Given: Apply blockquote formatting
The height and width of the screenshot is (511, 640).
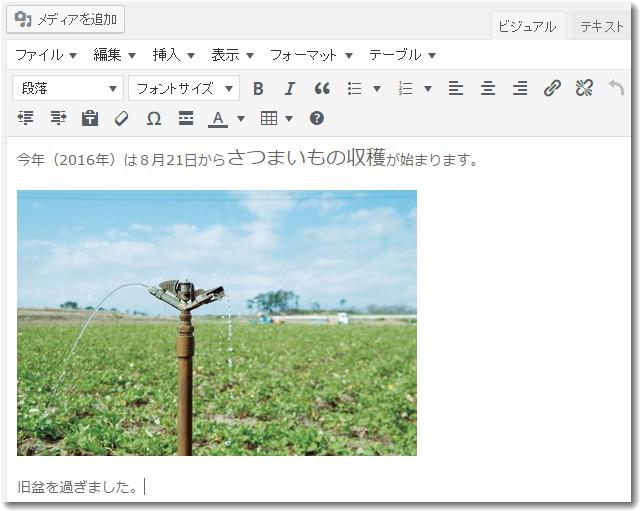Looking at the screenshot, I should pyautogui.click(x=322, y=88).
